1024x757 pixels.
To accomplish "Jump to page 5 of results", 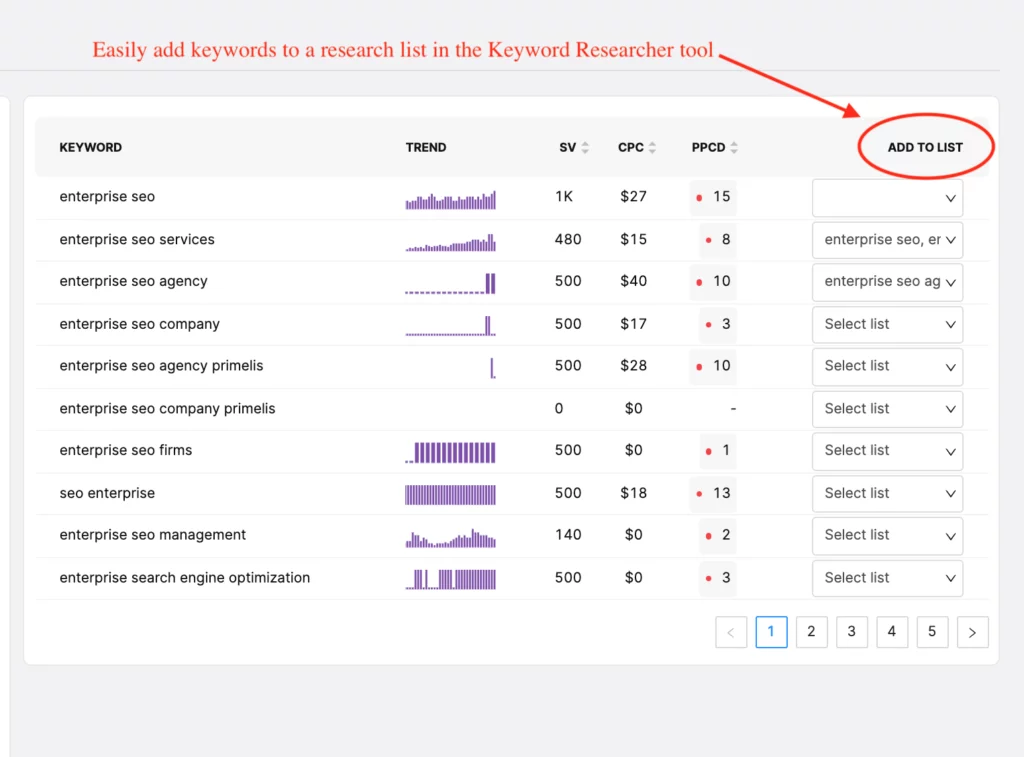I will [932, 632].
